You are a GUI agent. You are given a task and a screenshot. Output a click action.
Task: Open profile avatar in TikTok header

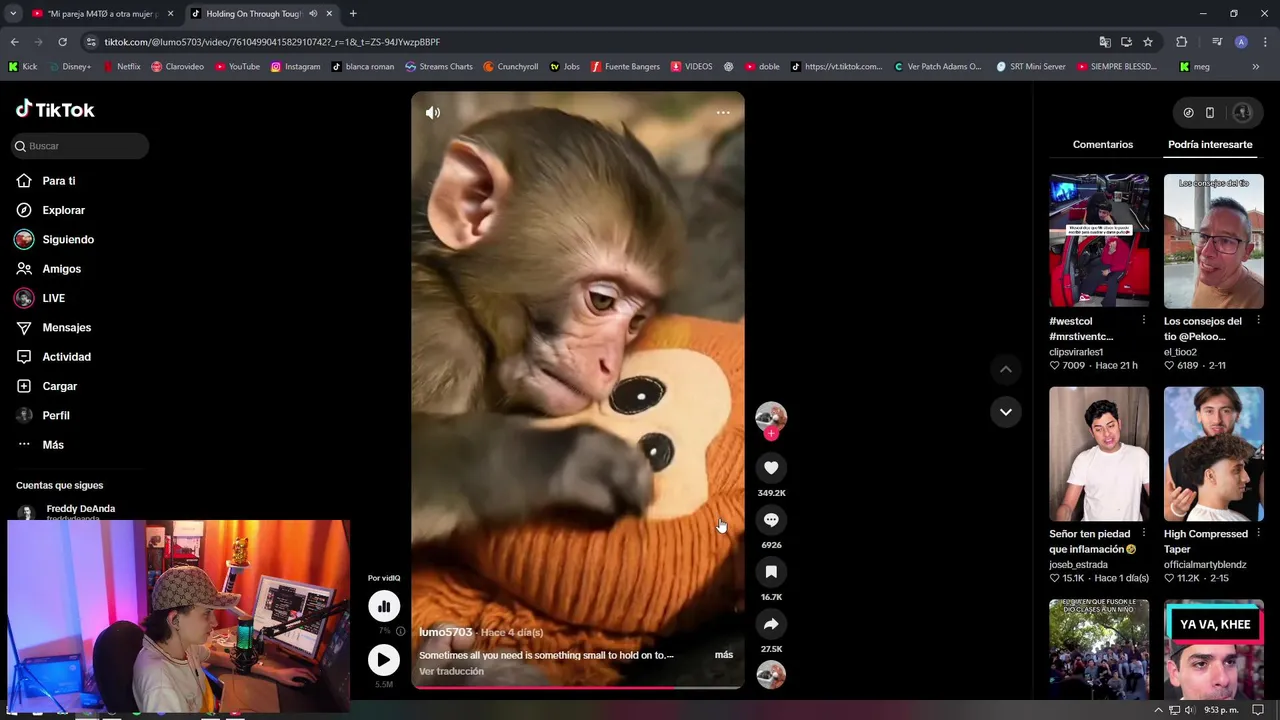point(1242,113)
